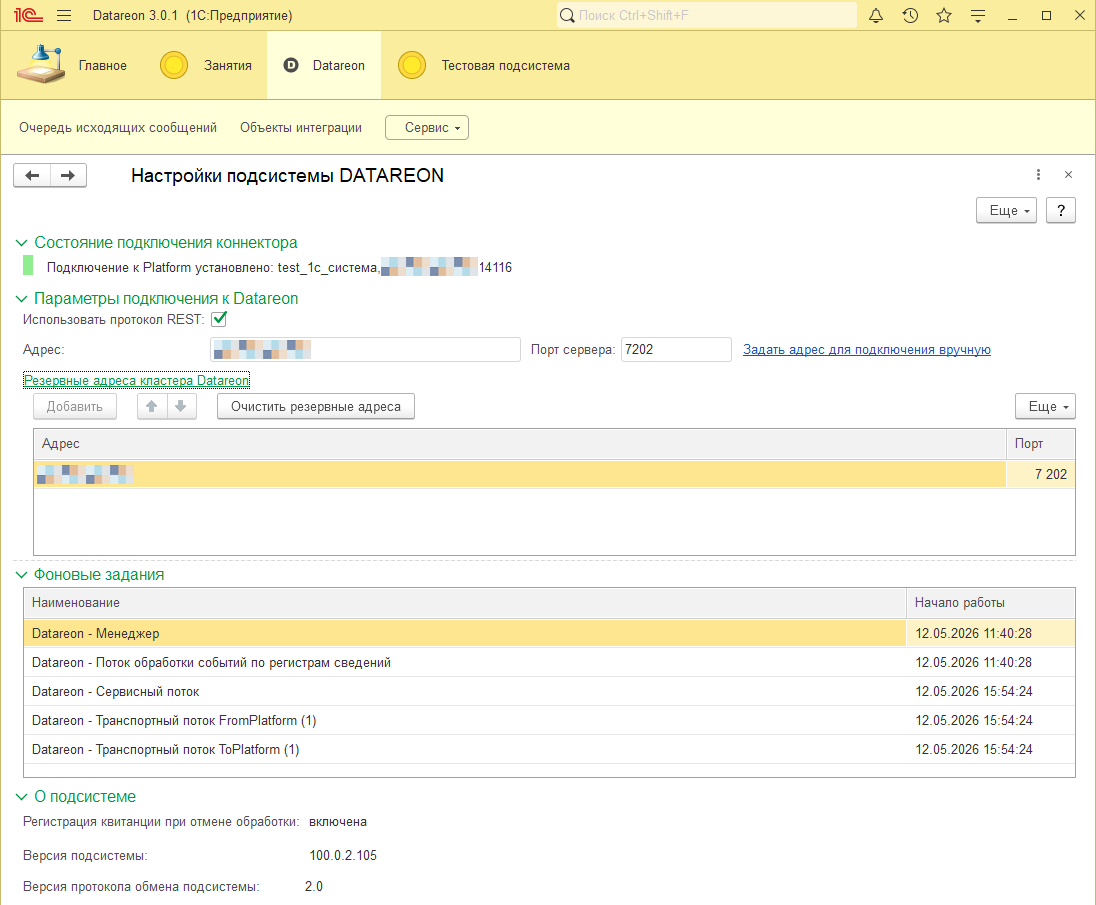
Task: Open the three-dot form options menu
Action: (1038, 175)
